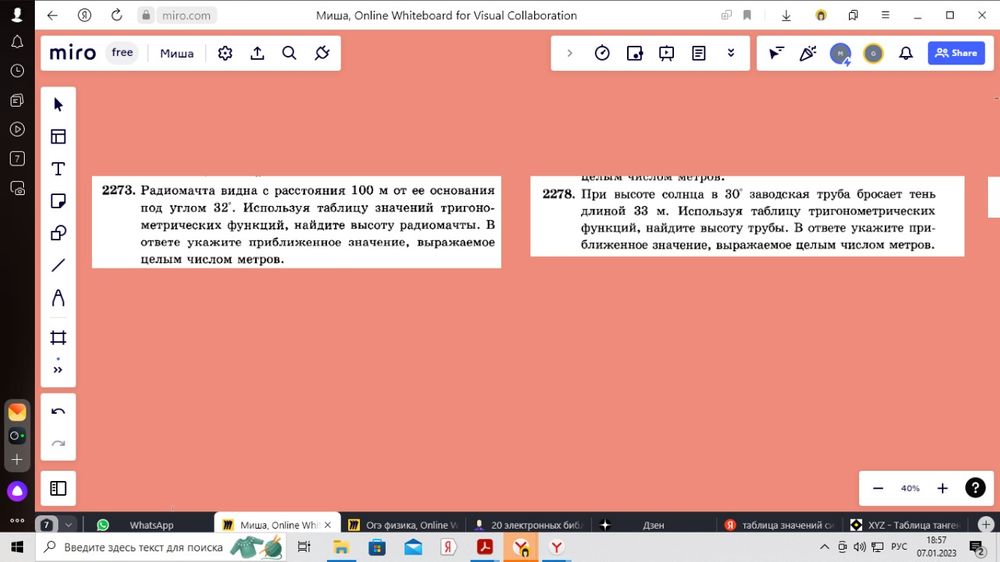
Task: Redo the action
Action: (x=58, y=443)
